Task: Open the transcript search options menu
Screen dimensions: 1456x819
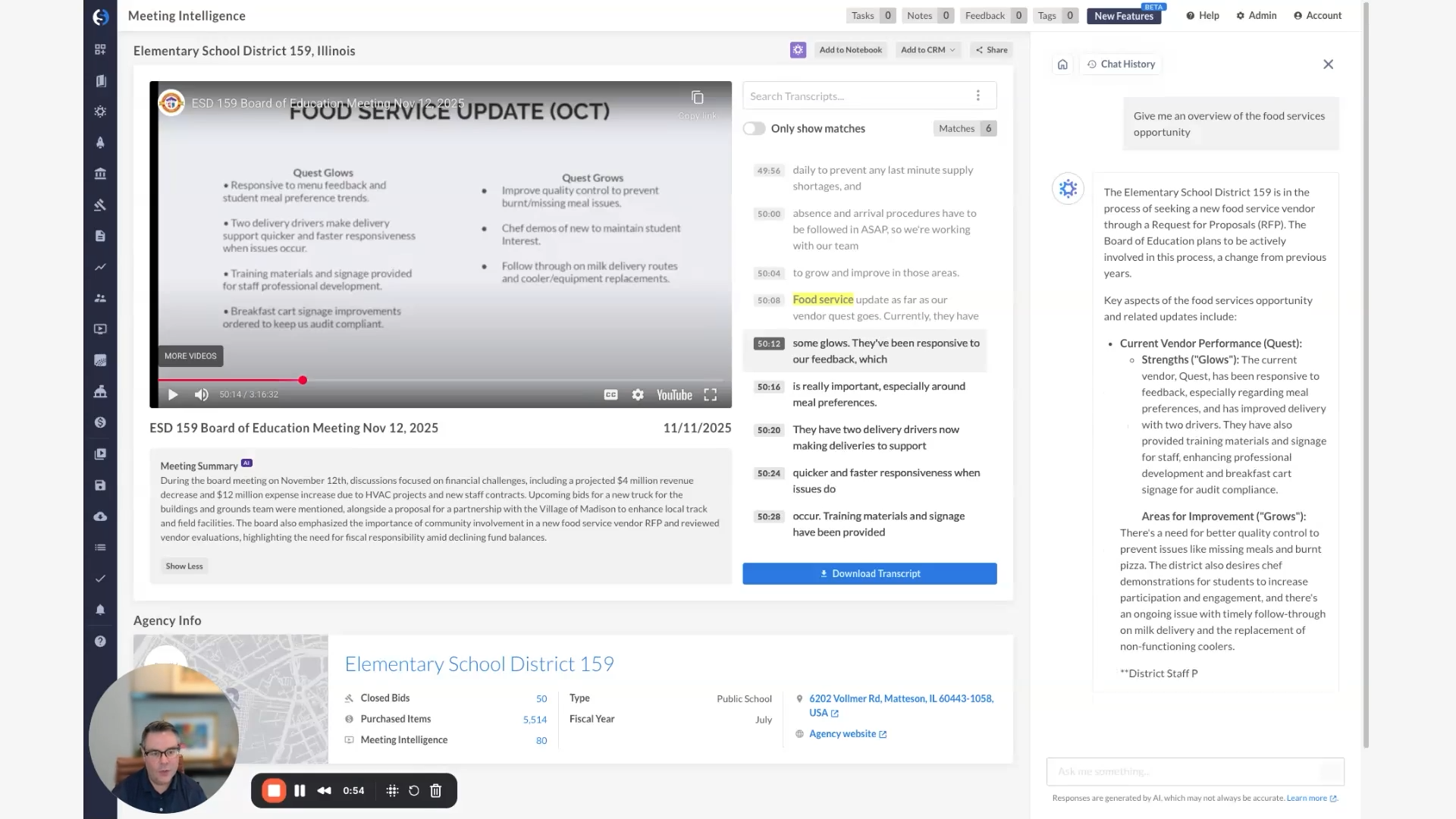Action: [978, 96]
